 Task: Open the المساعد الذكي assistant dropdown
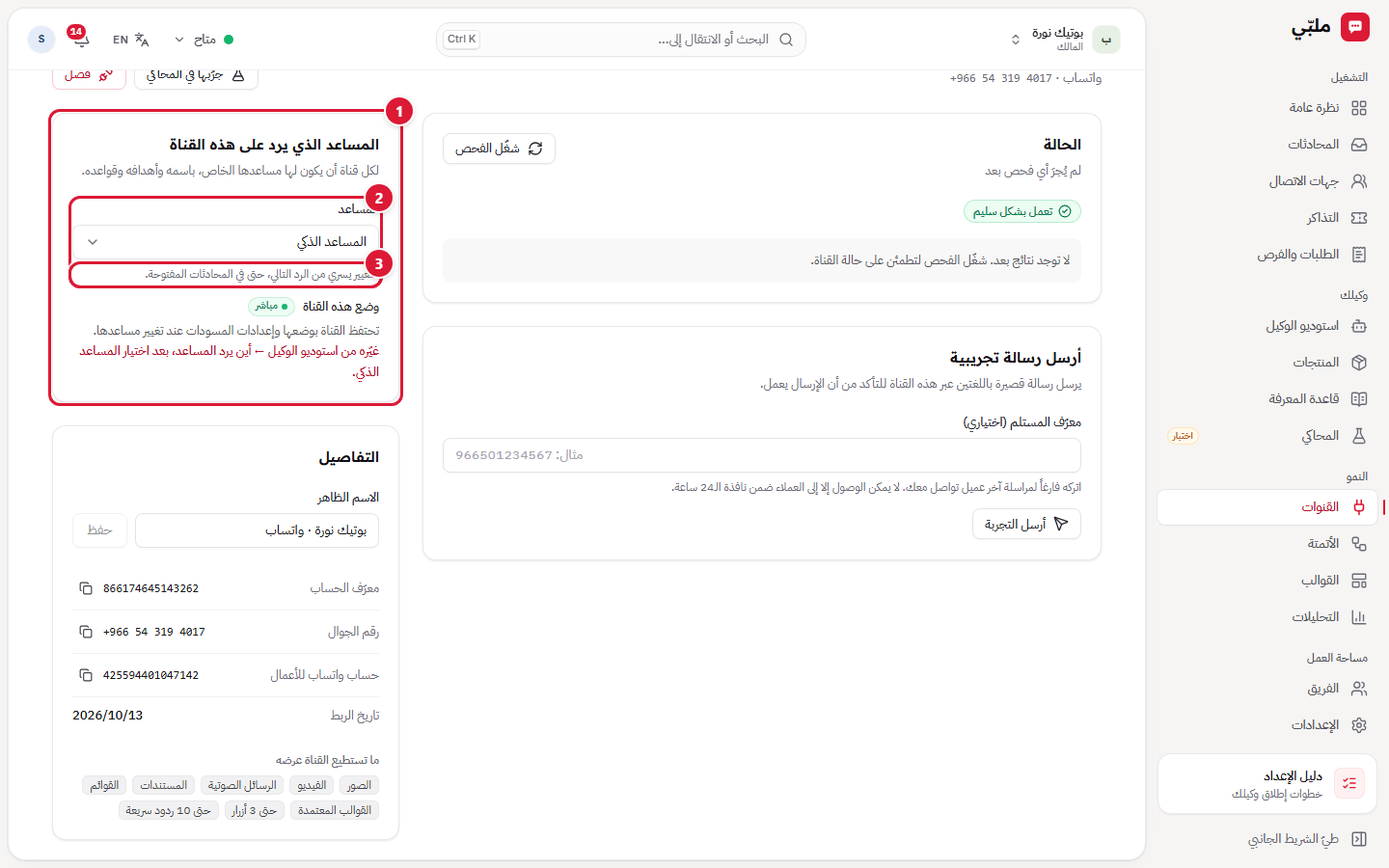(x=228, y=242)
